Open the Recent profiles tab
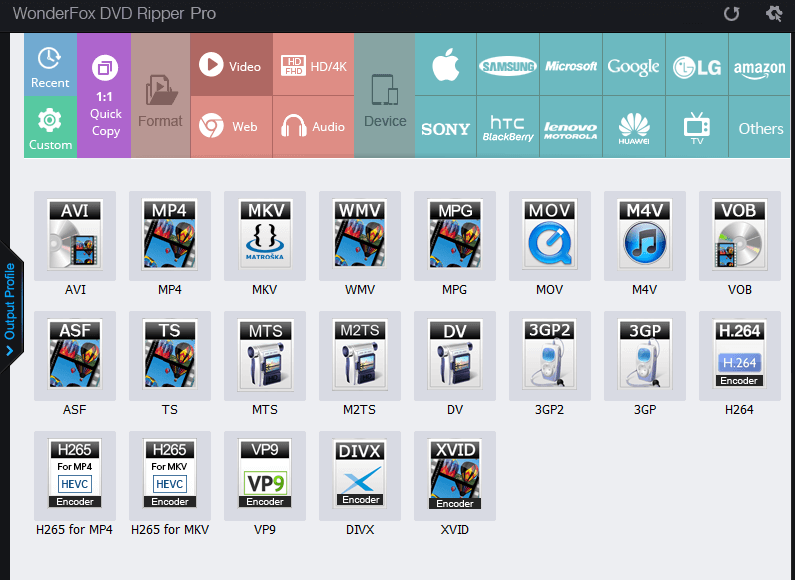This screenshot has width=795, height=580. pyautogui.click(x=50, y=64)
